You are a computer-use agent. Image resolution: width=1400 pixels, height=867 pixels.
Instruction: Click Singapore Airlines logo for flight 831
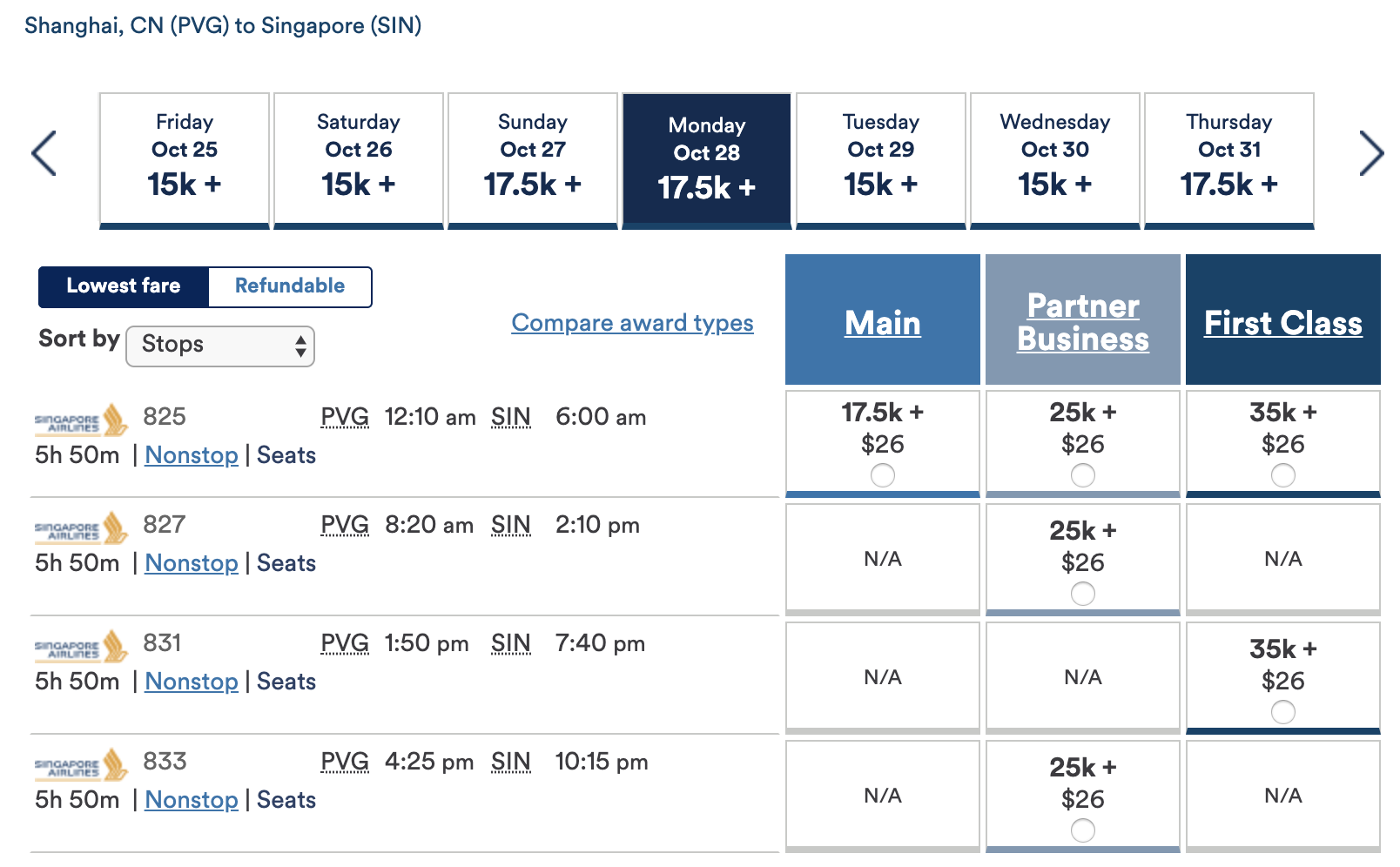coord(81,647)
